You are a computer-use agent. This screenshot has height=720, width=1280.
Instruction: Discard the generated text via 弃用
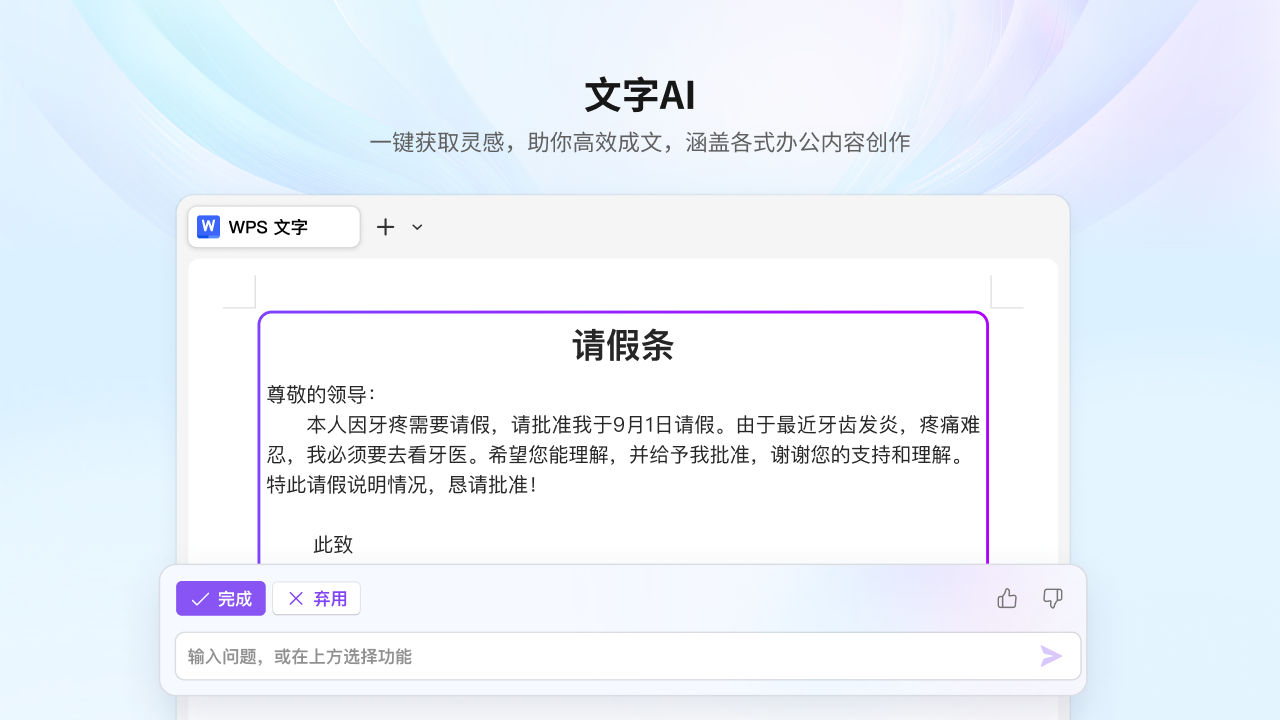click(316, 598)
